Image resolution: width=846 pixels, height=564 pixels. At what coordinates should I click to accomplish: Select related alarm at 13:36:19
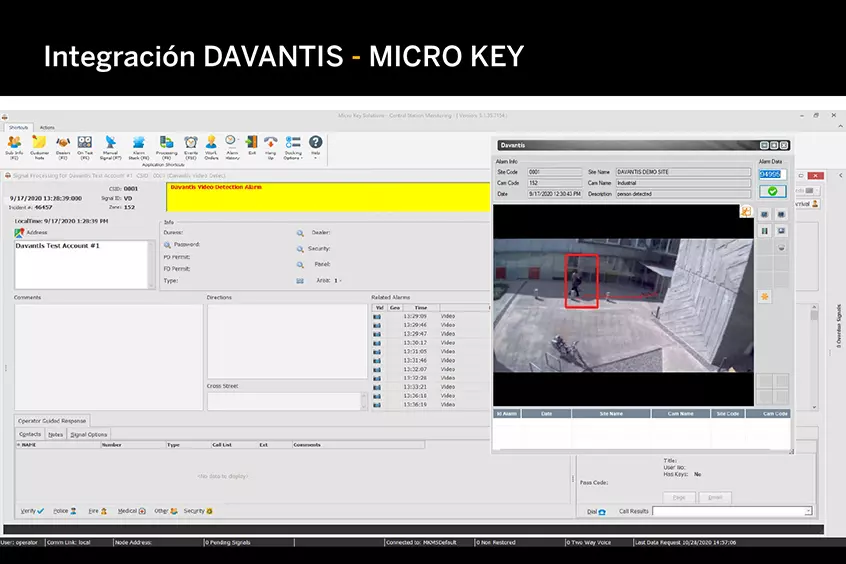point(430,404)
